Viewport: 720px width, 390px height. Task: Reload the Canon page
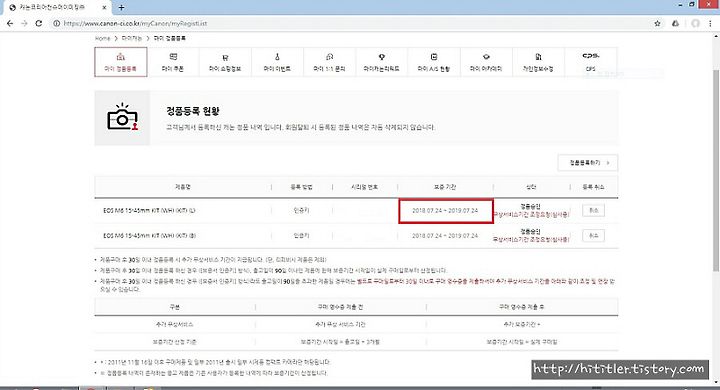[x=39, y=23]
